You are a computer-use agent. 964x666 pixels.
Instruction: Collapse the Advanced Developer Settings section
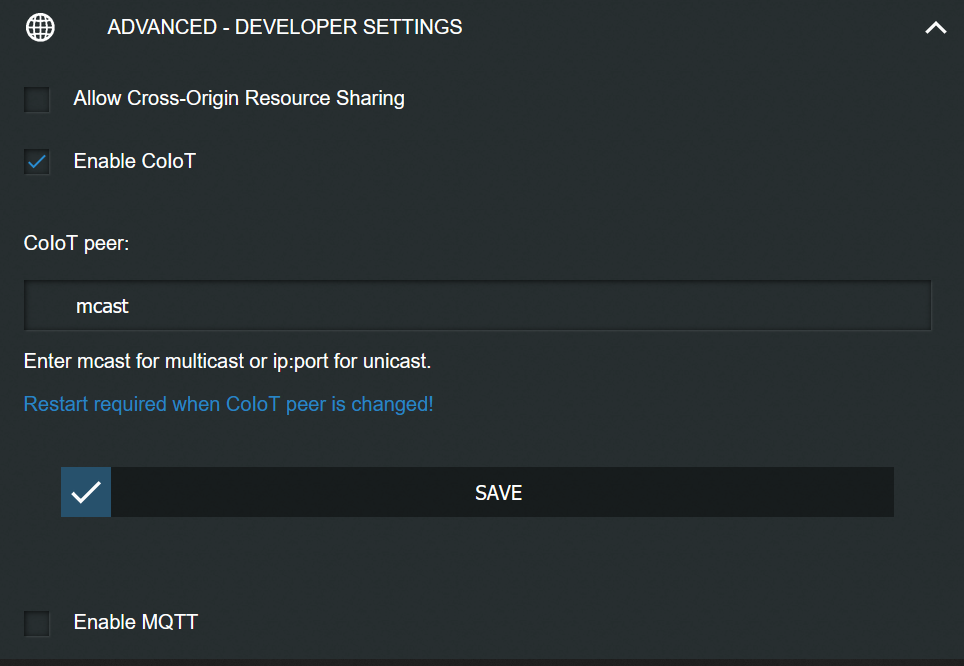tap(935, 28)
